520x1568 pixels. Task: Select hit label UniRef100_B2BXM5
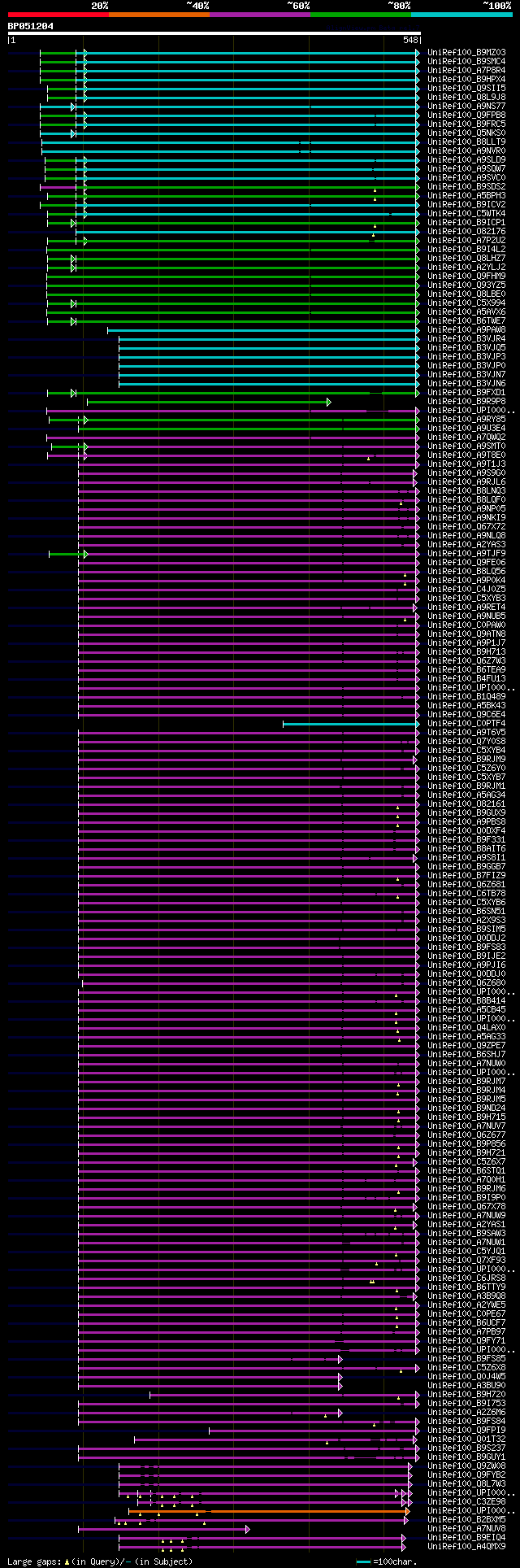point(466,1519)
